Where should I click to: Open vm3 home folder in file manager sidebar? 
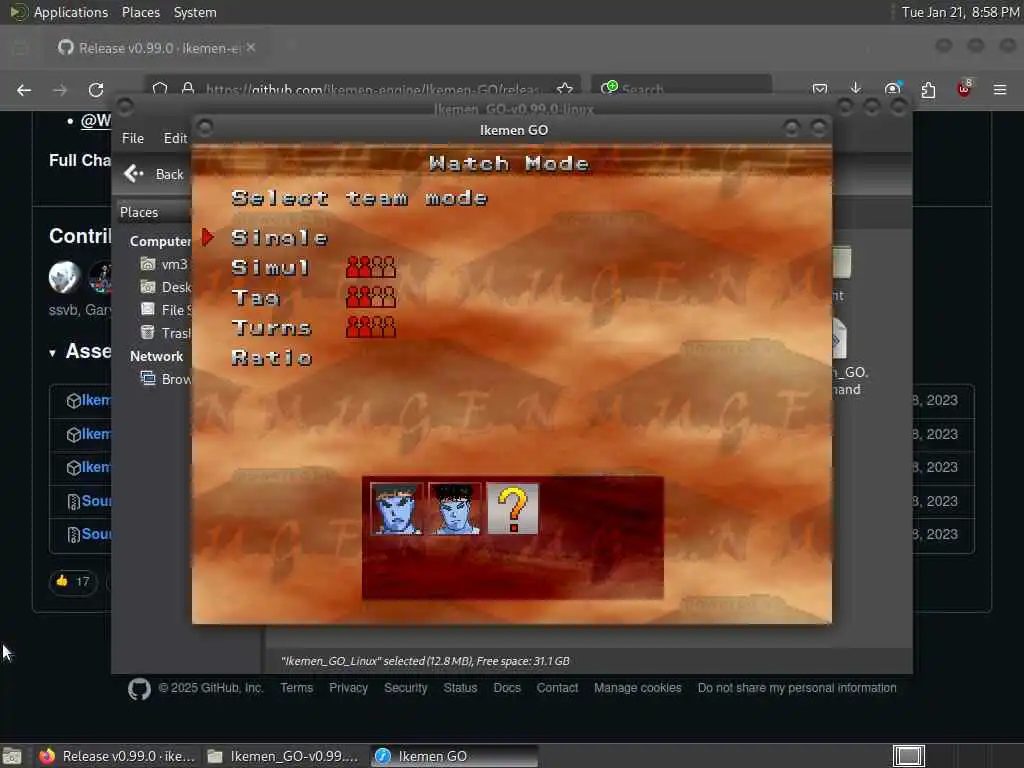pos(164,264)
